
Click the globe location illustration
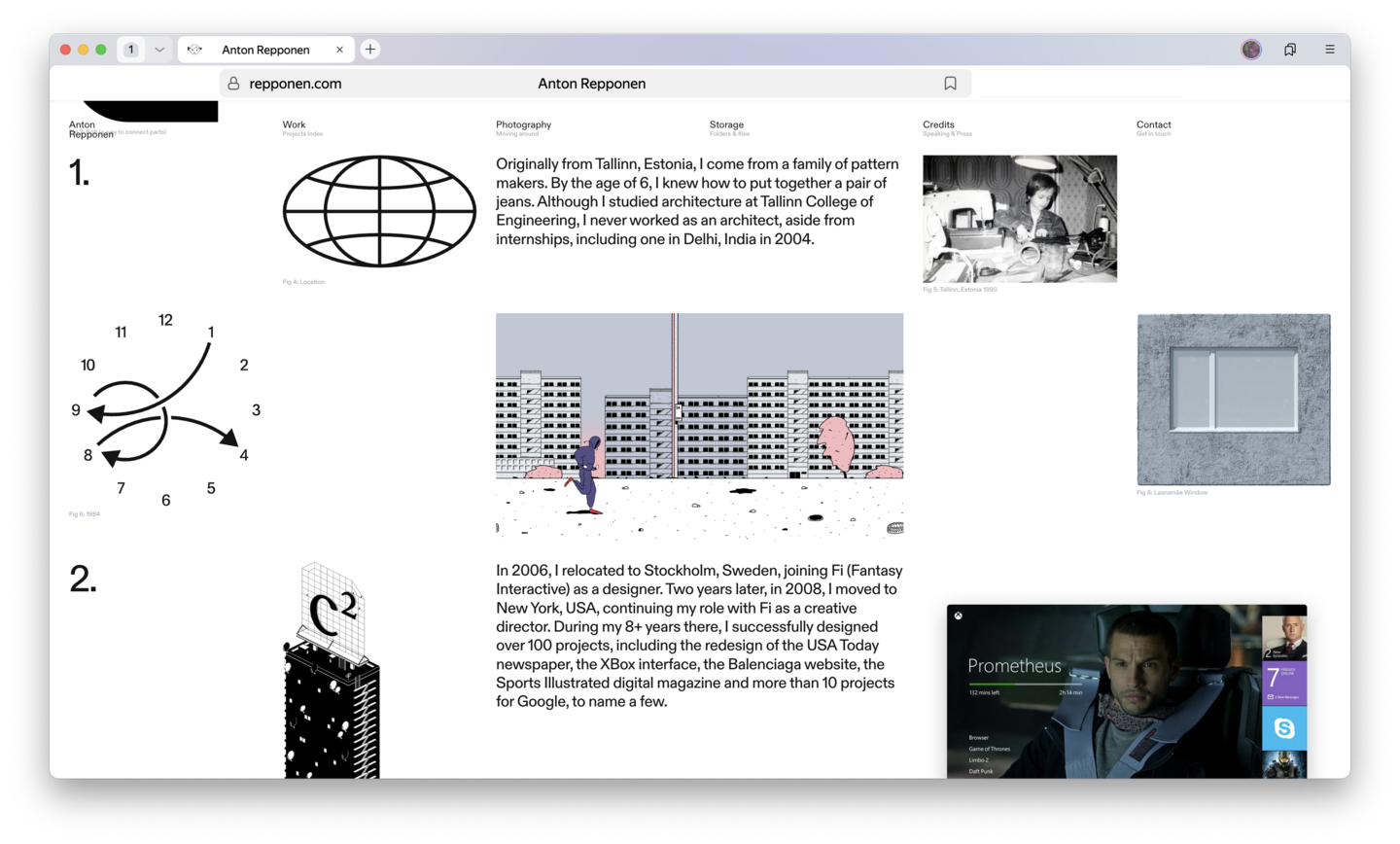click(x=379, y=211)
